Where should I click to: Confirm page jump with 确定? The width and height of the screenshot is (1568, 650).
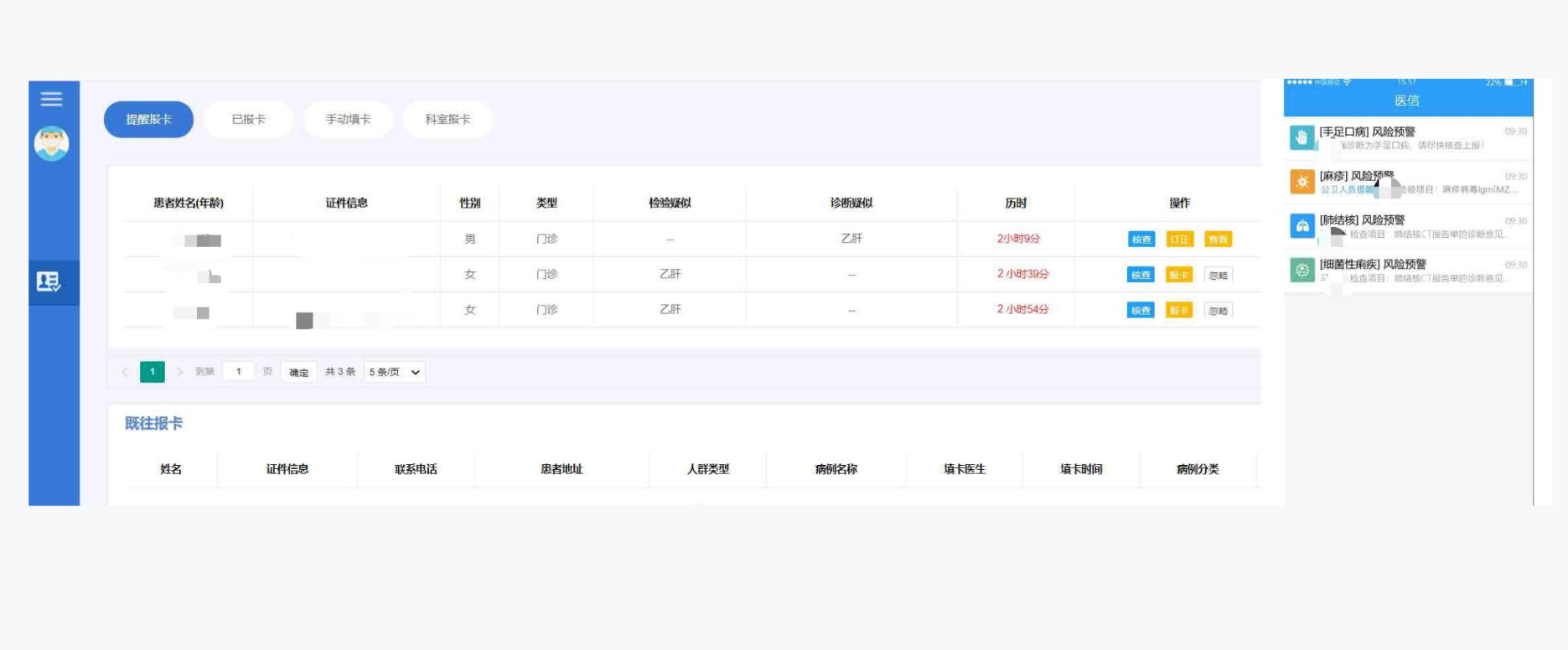299,373
